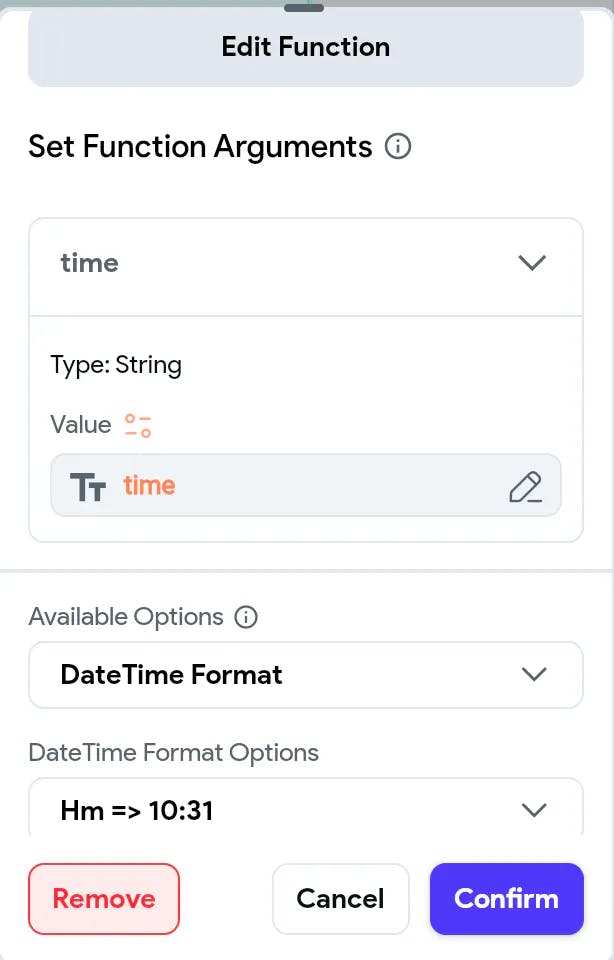Click the DateTime Format Options label
Image resolution: width=614 pixels, height=960 pixels.
coord(174,752)
